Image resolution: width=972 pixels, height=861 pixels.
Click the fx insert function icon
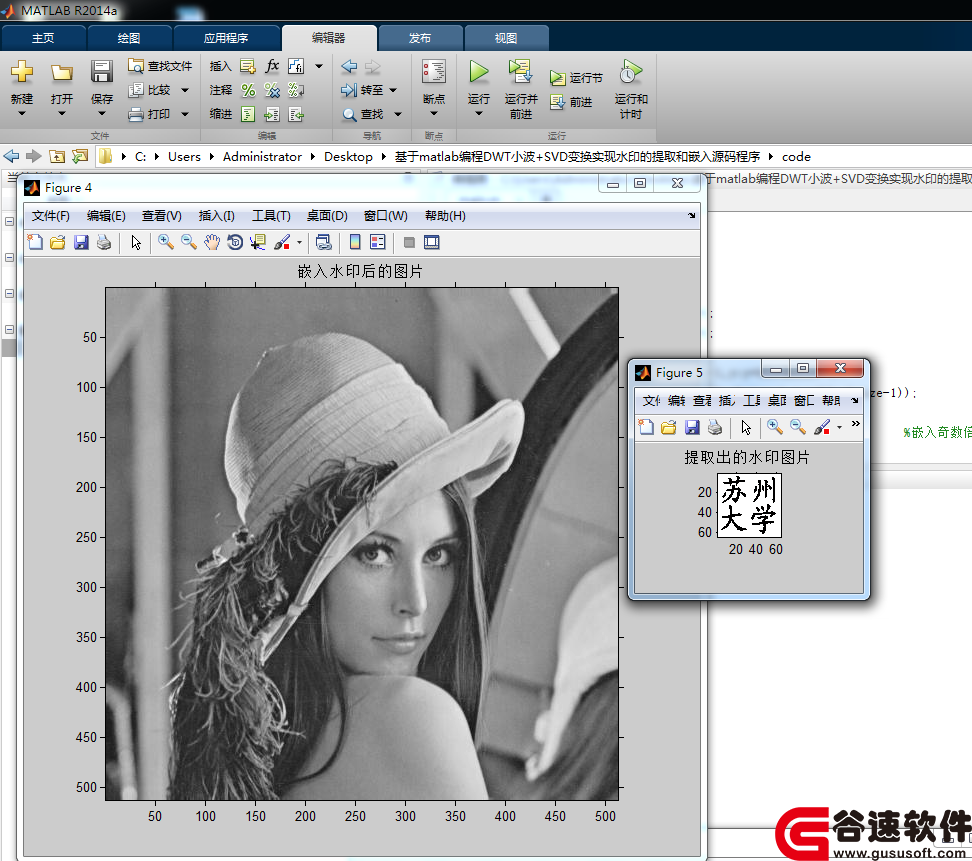(272, 66)
